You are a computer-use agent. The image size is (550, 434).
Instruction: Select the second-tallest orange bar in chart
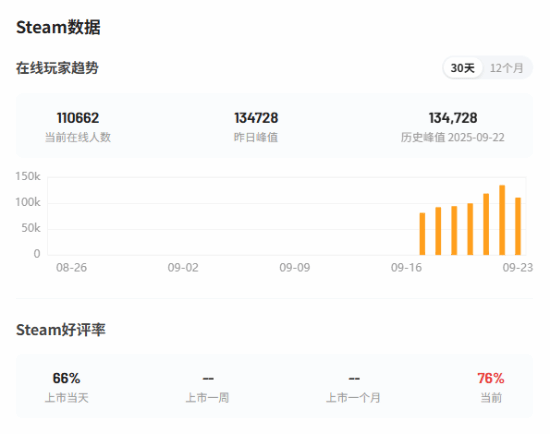(486, 224)
